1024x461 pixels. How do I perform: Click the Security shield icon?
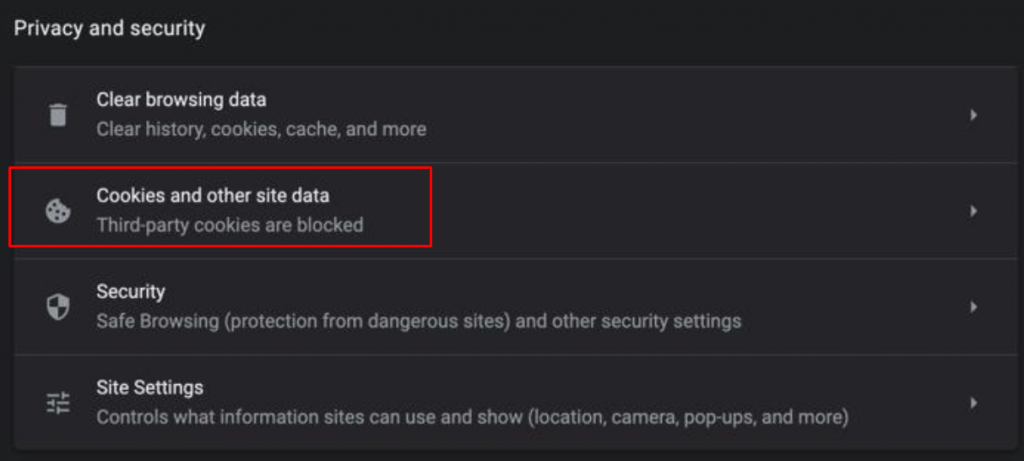click(x=58, y=307)
